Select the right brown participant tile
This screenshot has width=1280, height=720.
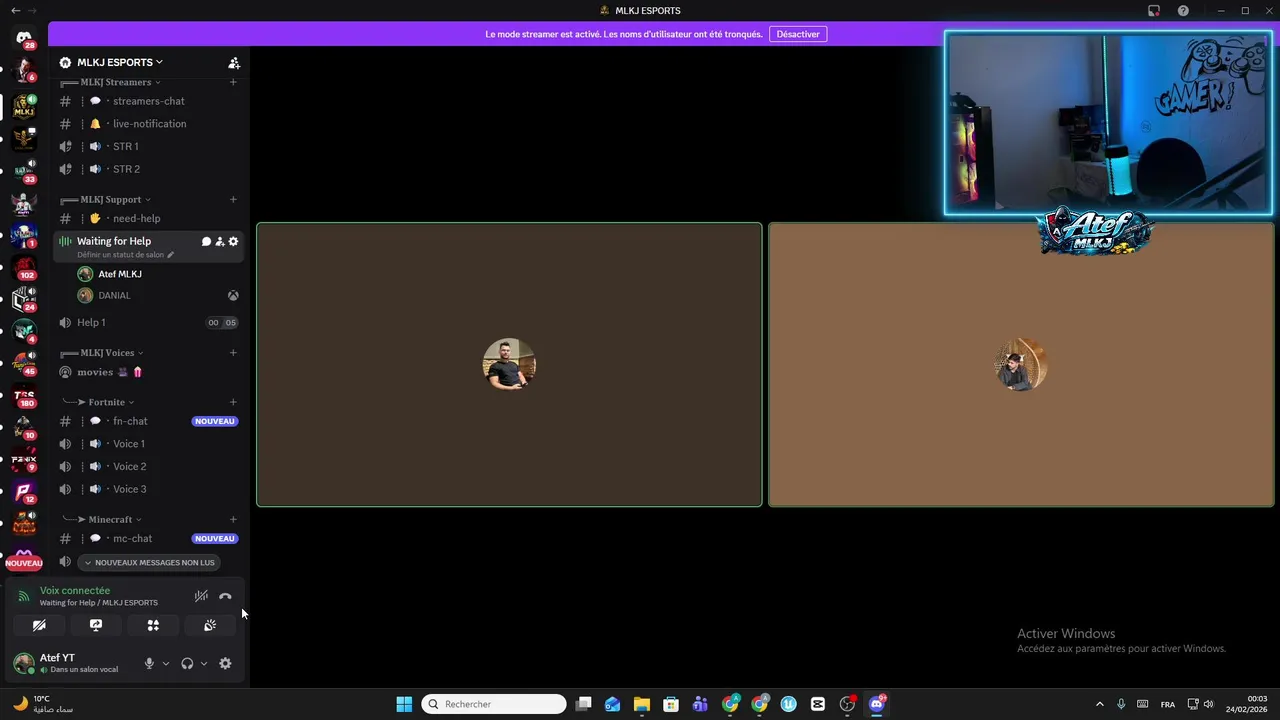click(x=1021, y=365)
